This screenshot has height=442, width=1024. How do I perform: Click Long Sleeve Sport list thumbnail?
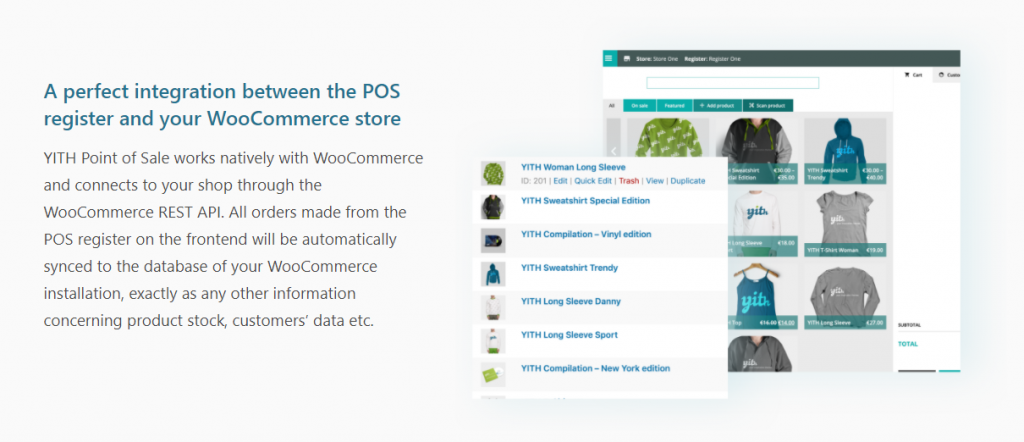[493, 341]
